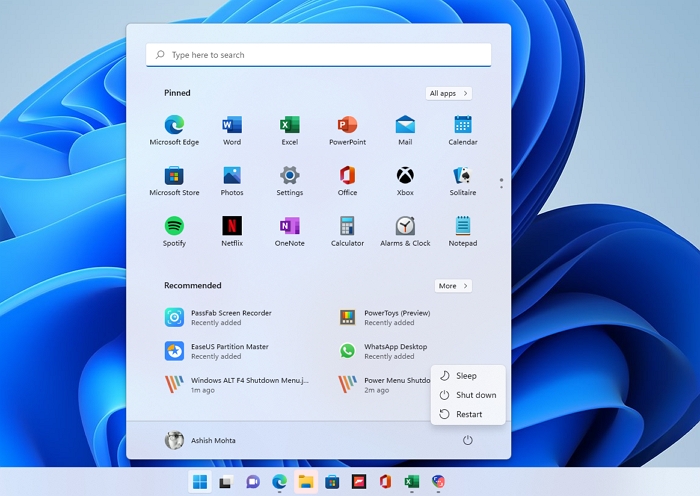700x496 pixels.
Task: Open the Ashish Mohta user account menu
Action: pyautogui.click(x=200, y=440)
